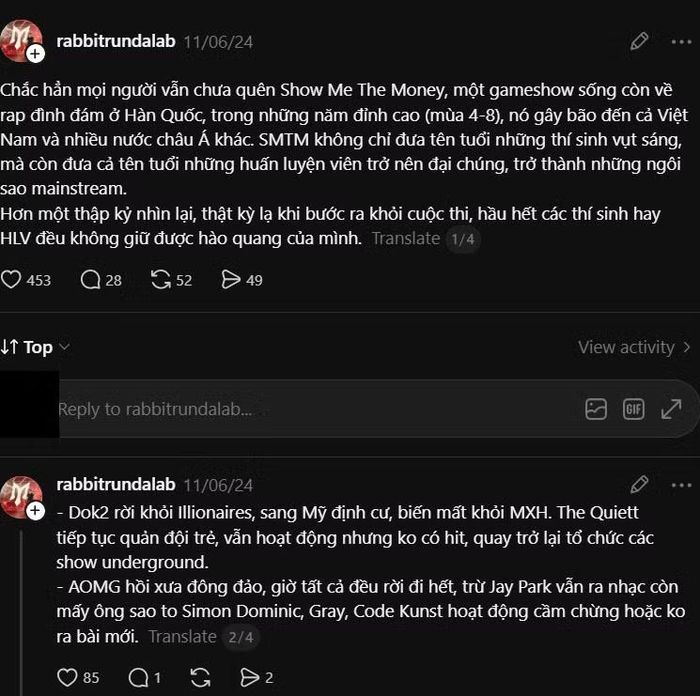
Task: Translate the second post about AOMG
Action: 182,637
